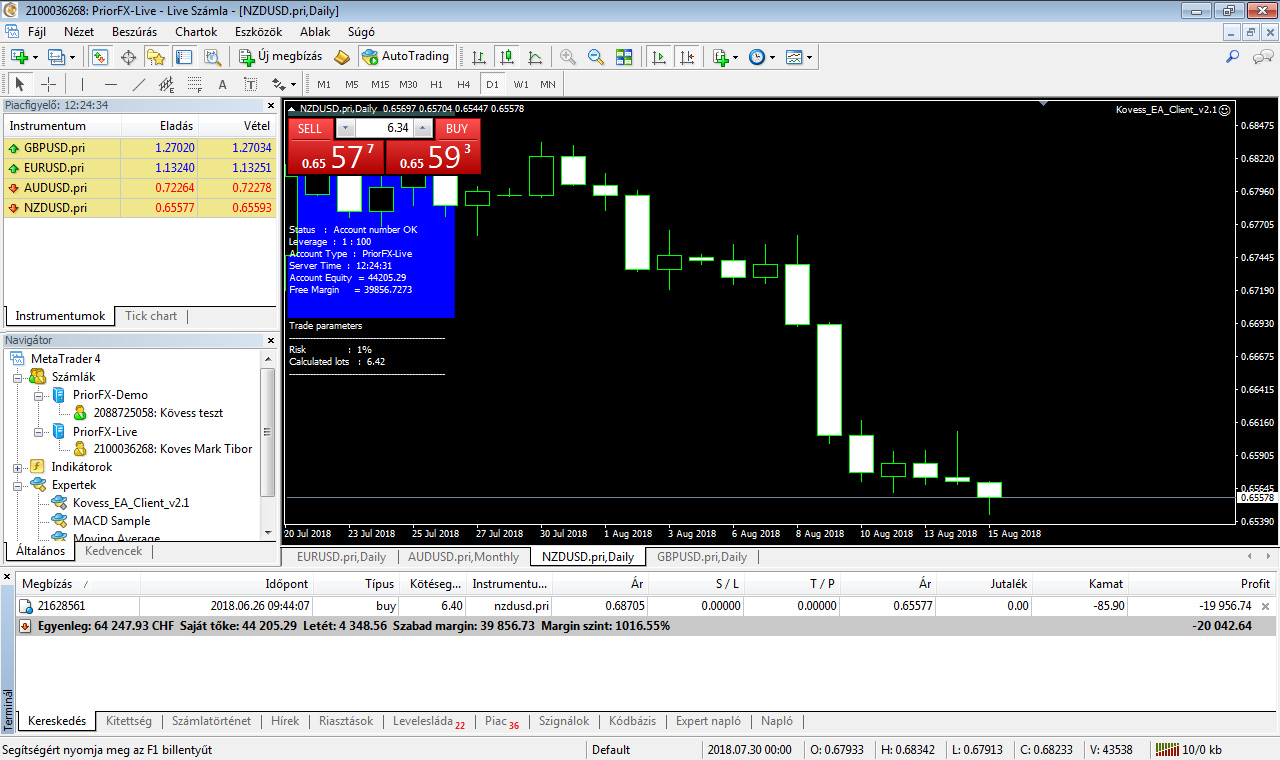Switch to the Tick chart tab
Screen dimensions: 1280x760
pos(151,316)
